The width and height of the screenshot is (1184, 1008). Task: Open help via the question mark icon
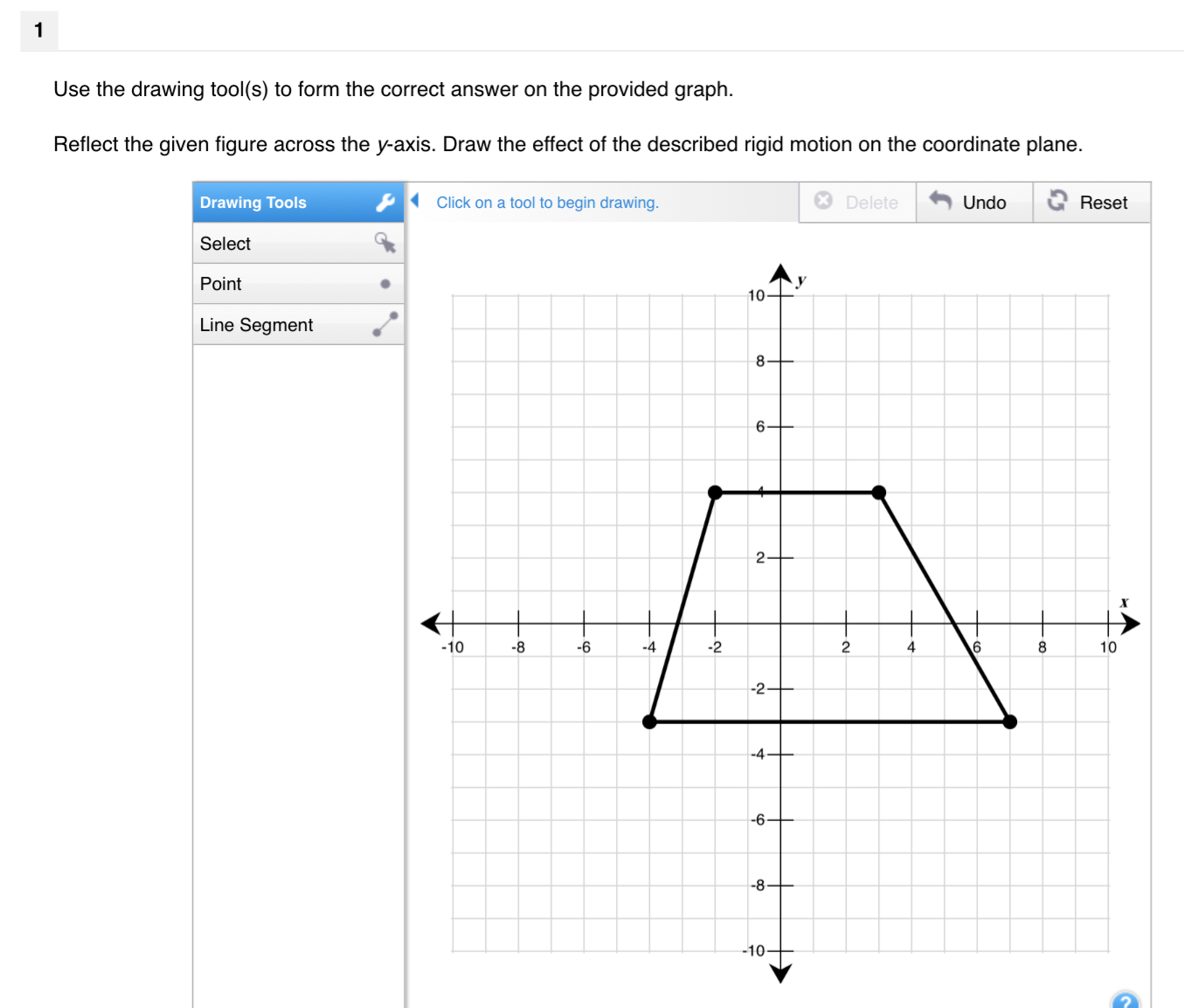coord(1126,1001)
